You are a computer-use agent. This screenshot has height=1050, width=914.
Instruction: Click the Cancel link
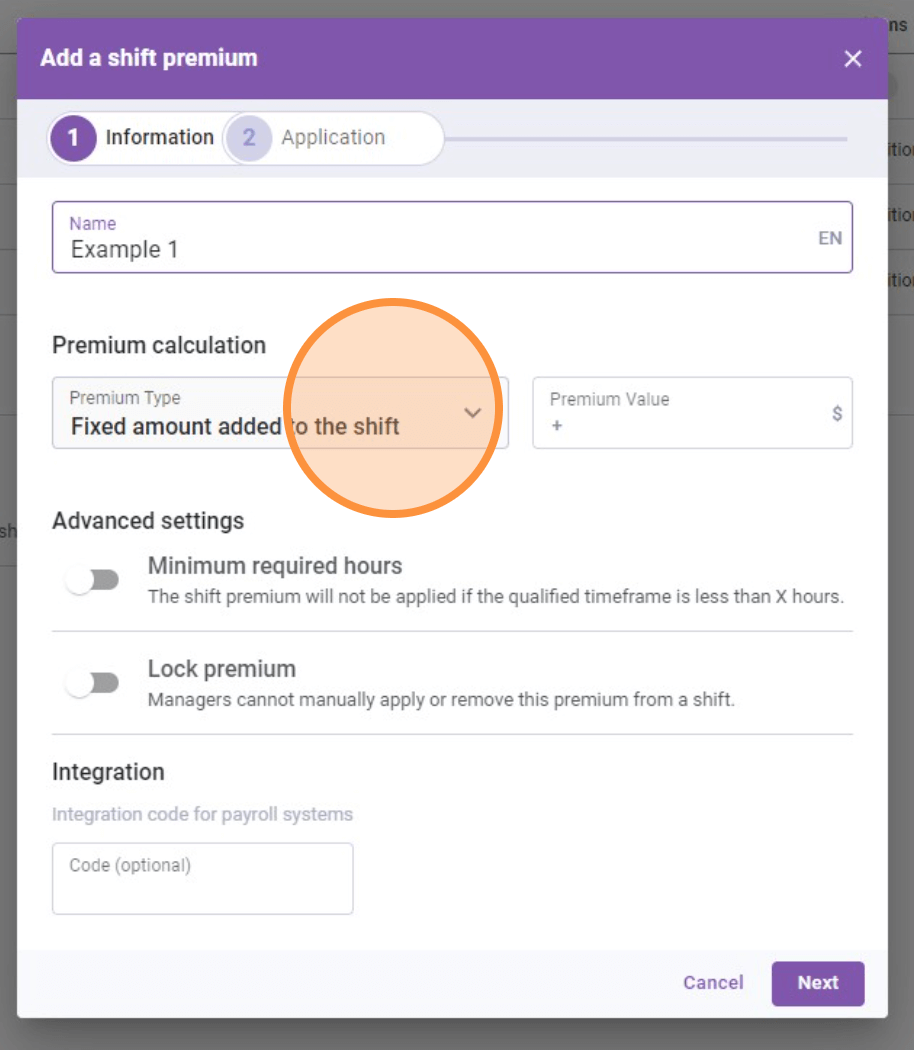tap(712, 983)
